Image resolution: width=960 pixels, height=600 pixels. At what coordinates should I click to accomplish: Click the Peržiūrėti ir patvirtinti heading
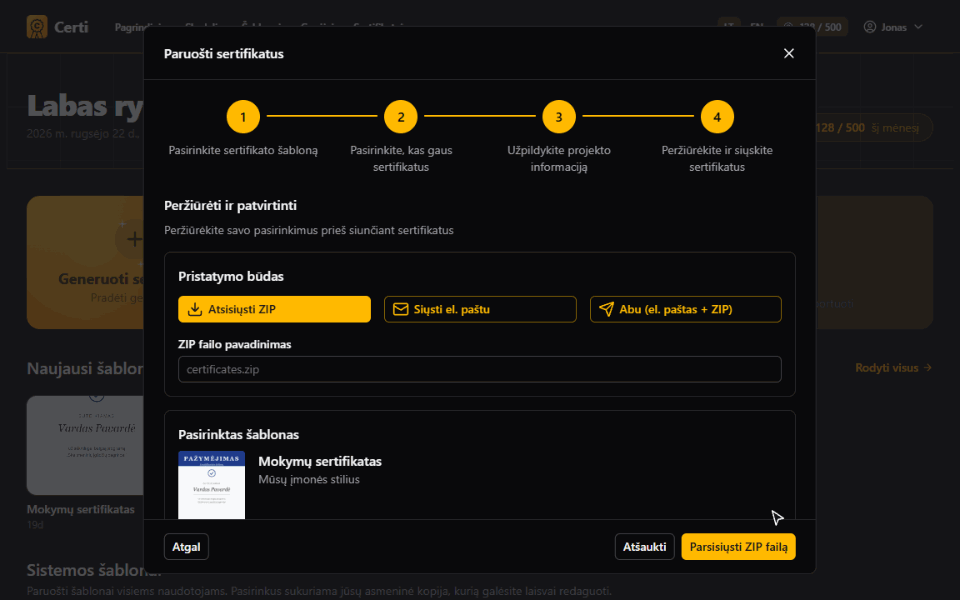(x=230, y=206)
